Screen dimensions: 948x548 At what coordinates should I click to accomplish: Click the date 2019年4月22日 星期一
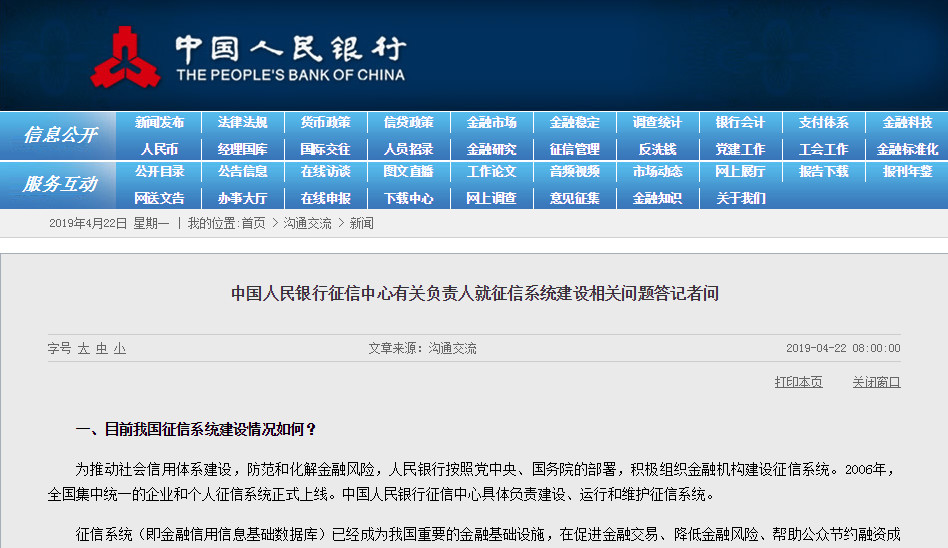tap(109, 223)
